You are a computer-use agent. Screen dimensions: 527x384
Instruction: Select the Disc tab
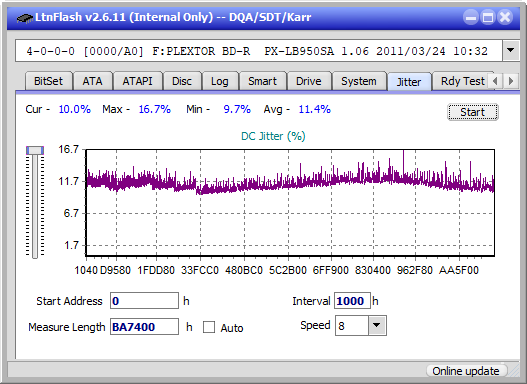click(182, 81)
